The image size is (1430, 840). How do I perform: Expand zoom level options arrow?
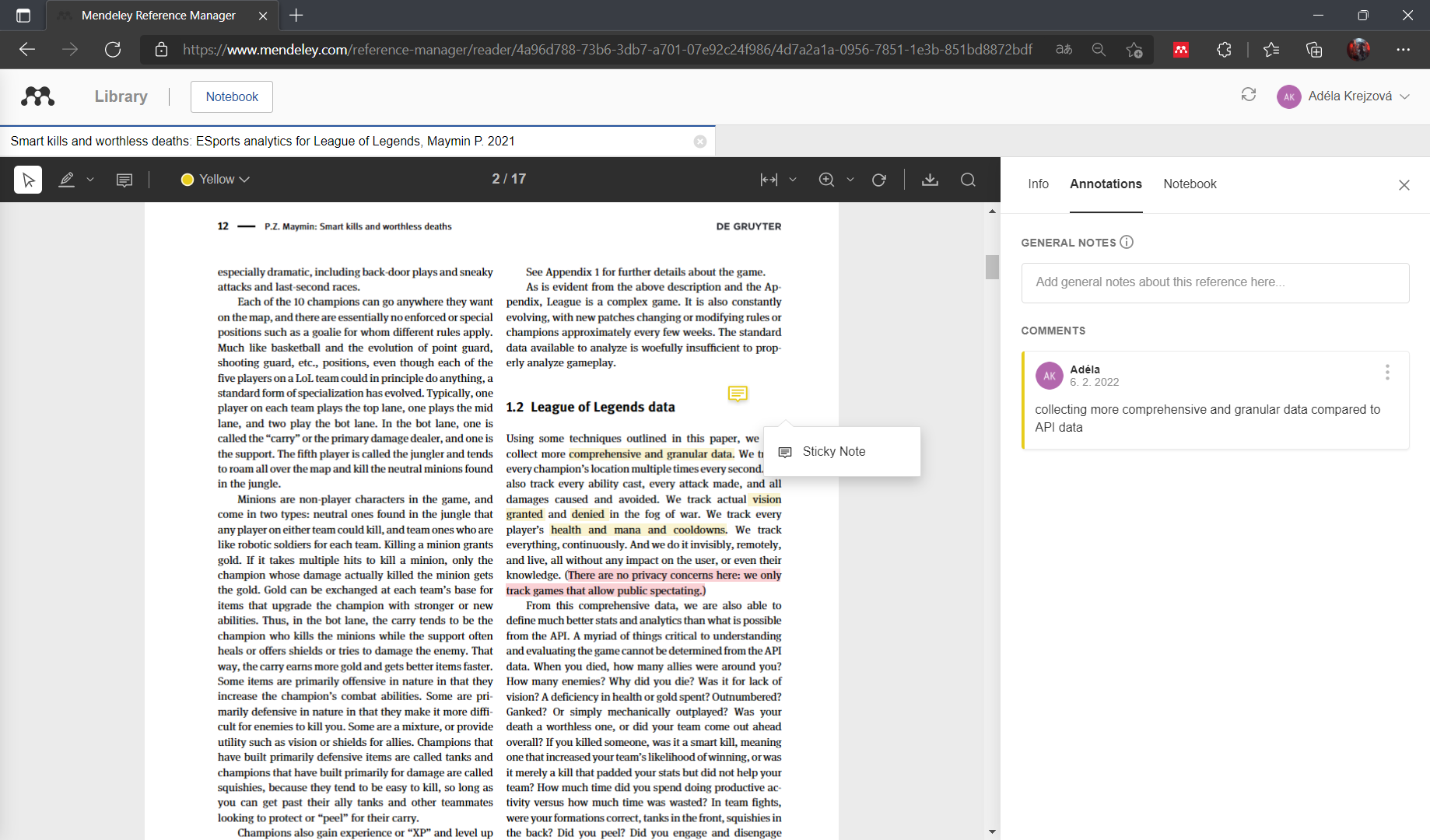coord(850,180)
